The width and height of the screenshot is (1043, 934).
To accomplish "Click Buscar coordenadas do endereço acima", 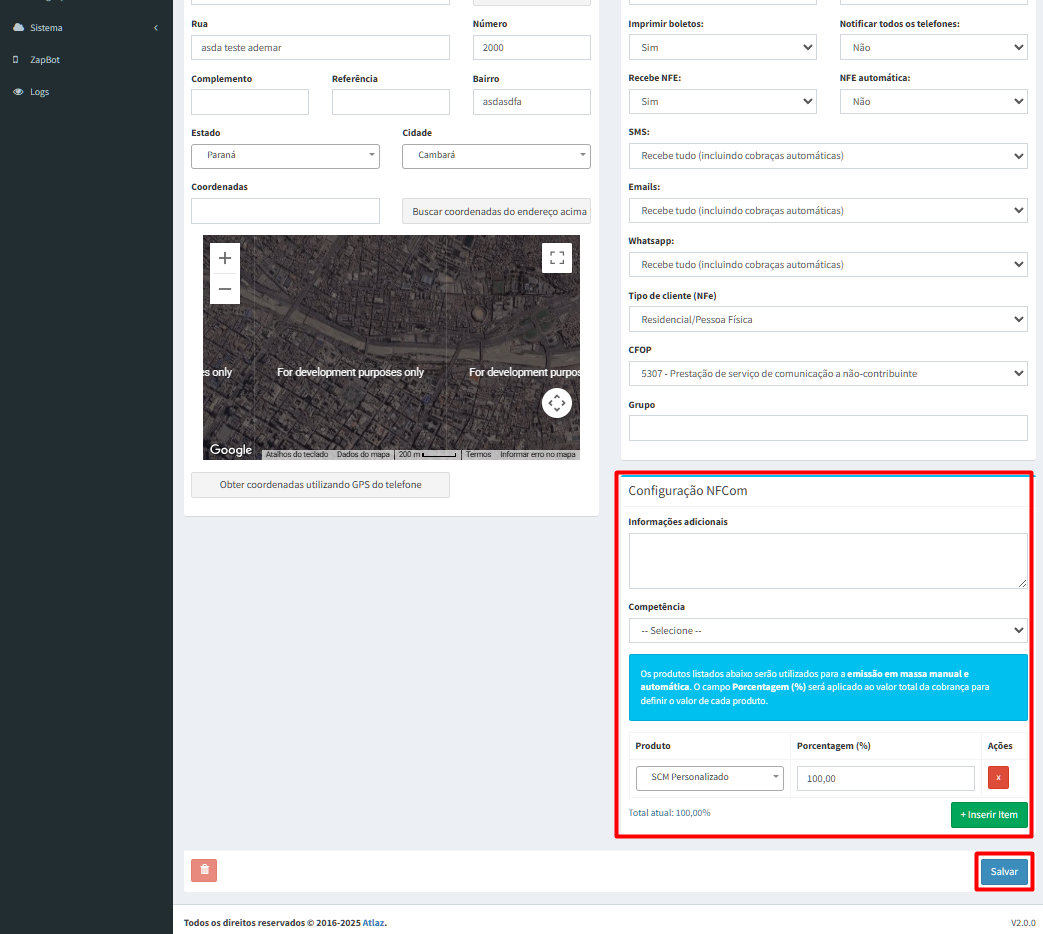I will point(496,212).
